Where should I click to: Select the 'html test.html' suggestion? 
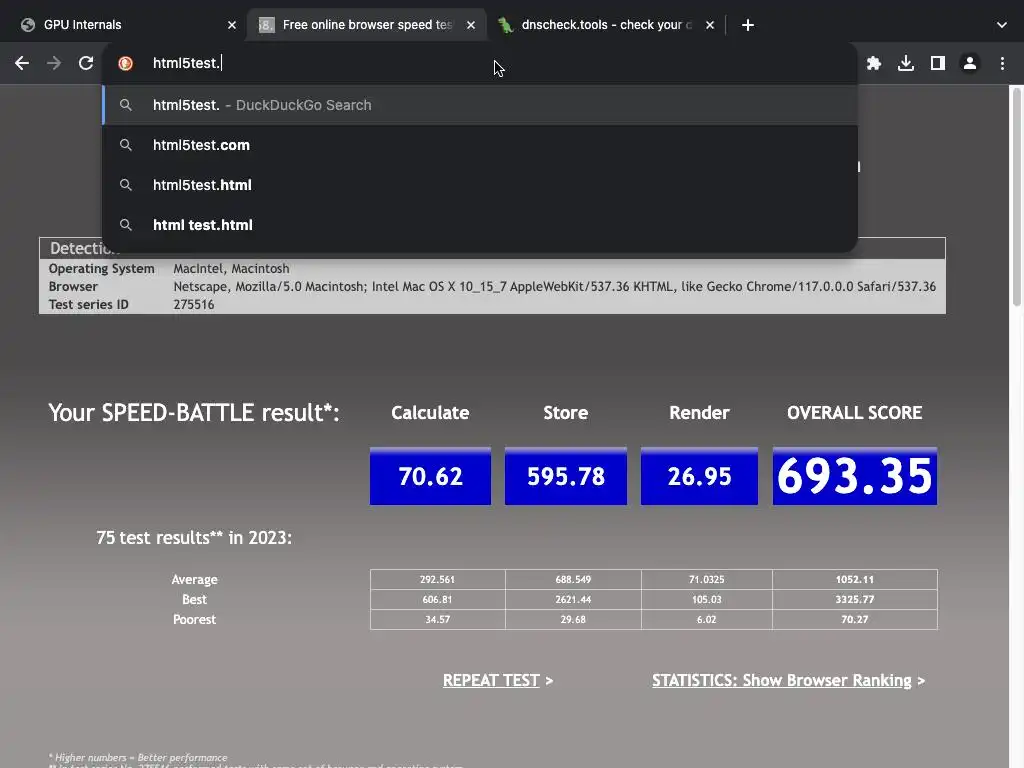[x=480, y=225]
